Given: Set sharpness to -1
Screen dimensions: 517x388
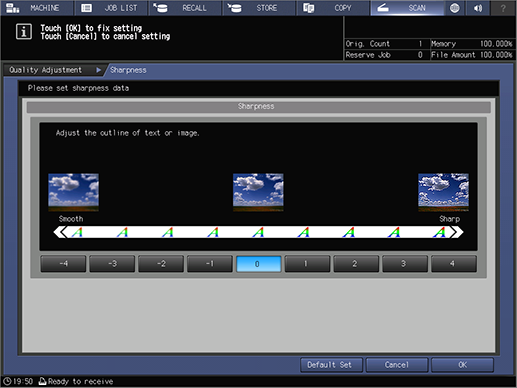Looking at the screenshot, I should pyautogui.click(x=210, y=264).
